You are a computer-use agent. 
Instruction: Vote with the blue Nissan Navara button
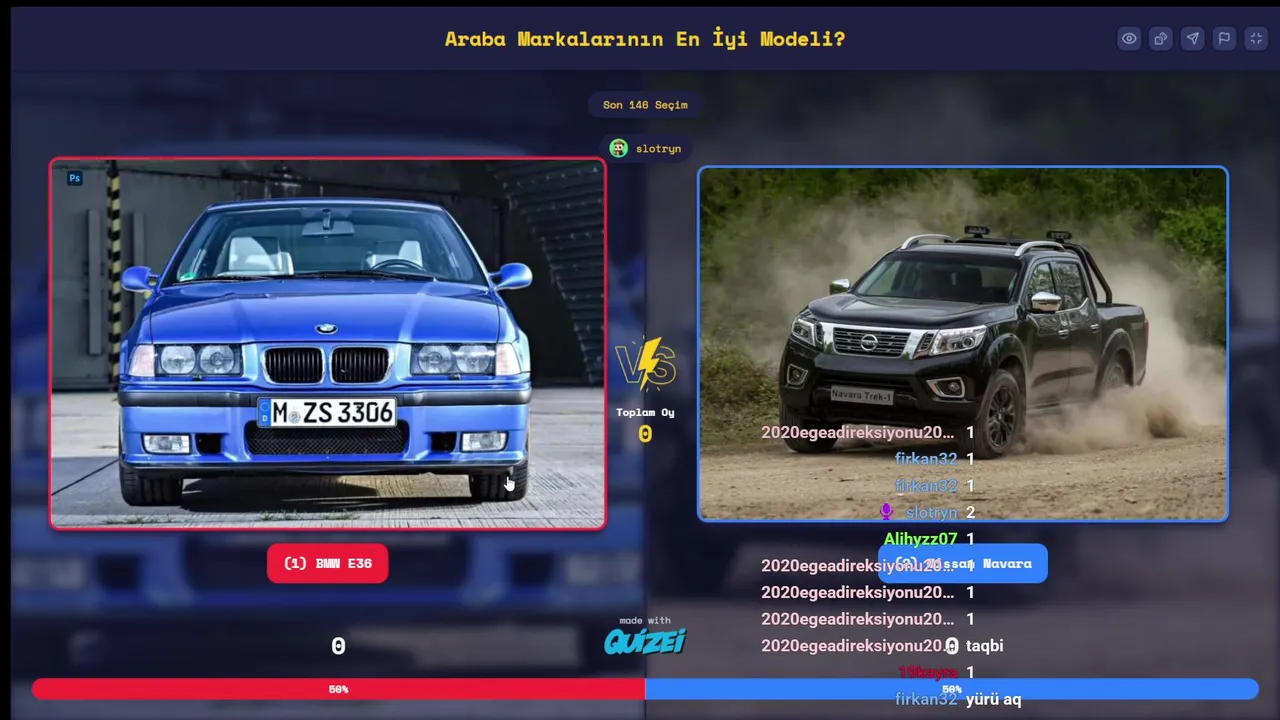point(963,564)
